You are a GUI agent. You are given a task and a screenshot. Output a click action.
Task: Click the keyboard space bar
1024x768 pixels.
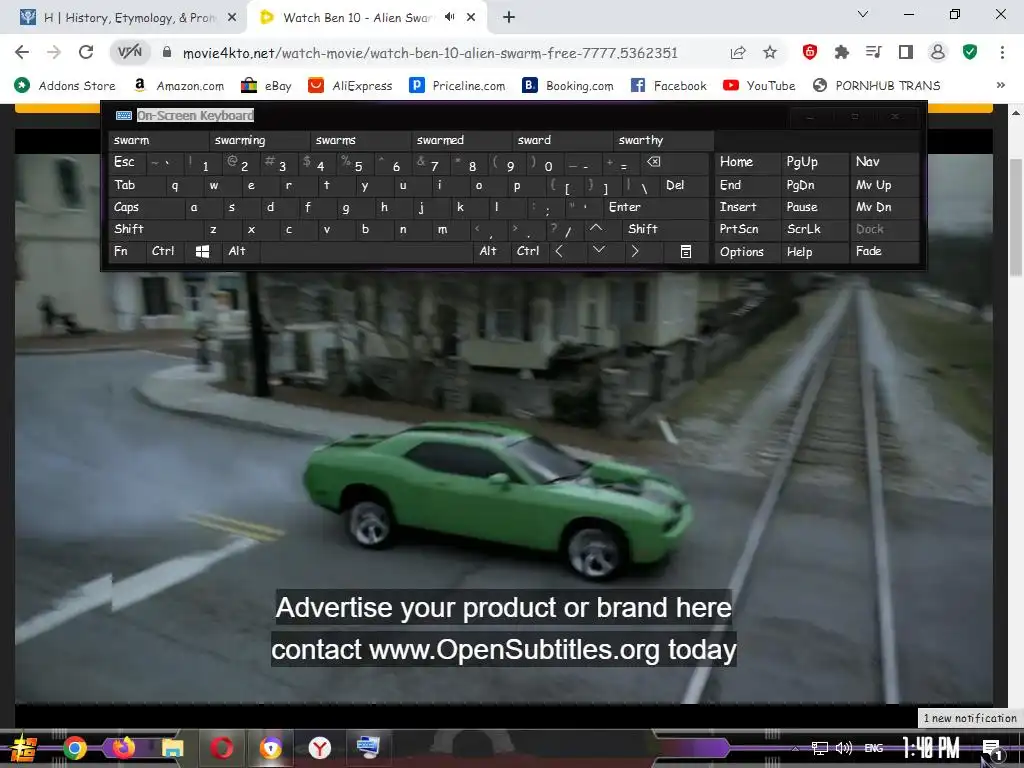(x=367, y=251)
